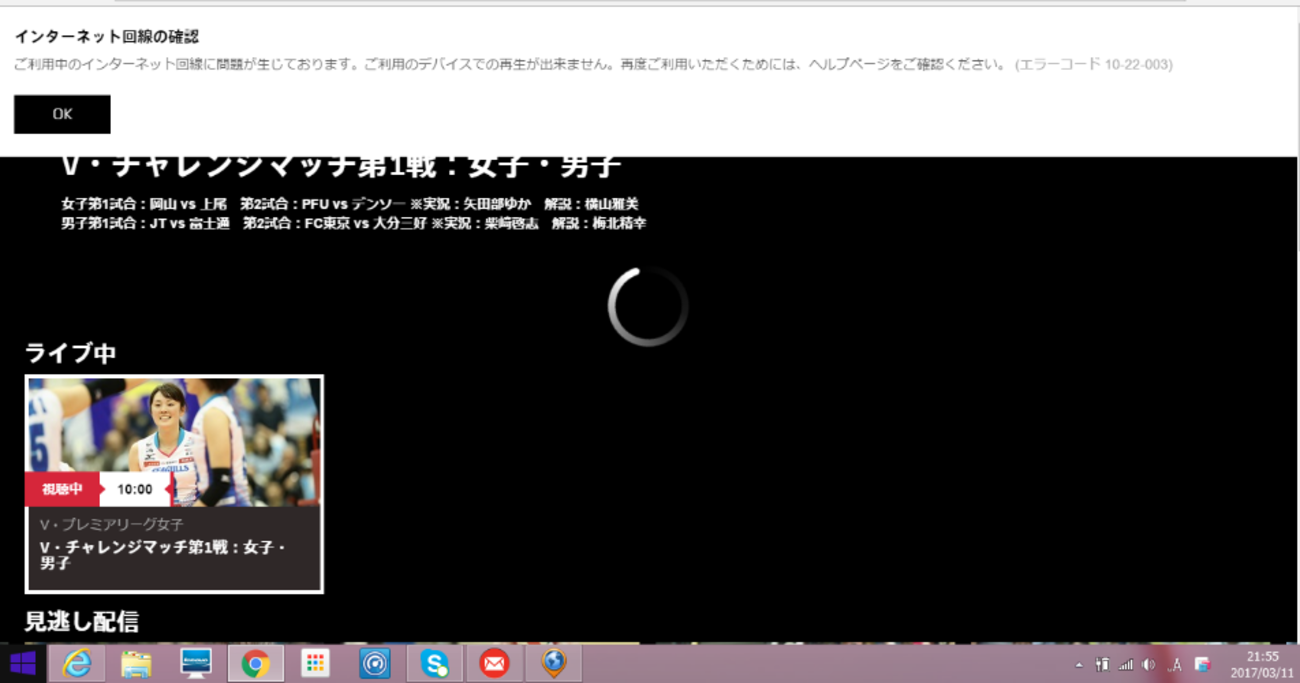Select the line 男子第1試合:JT vs 富士通

click(146, 223)
